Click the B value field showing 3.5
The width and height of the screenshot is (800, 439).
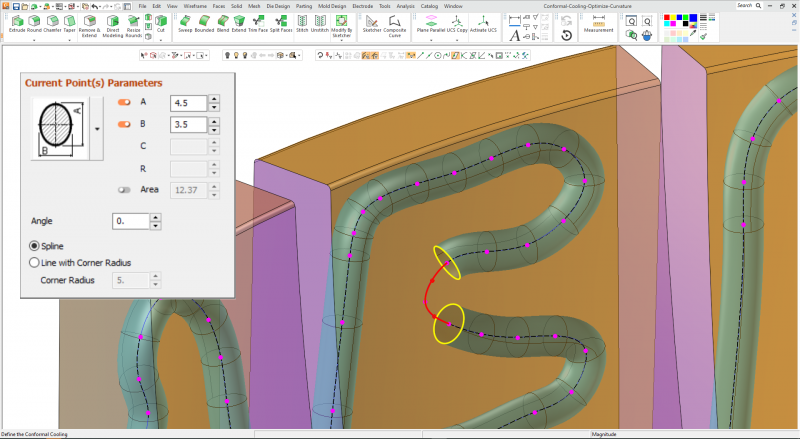188,125
